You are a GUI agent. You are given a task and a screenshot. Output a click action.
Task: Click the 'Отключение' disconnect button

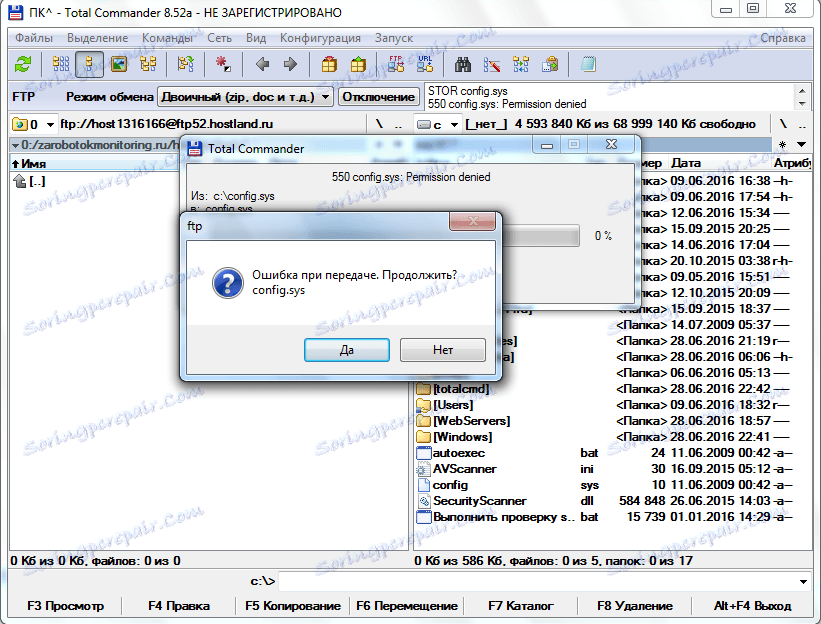pos(379,97)
